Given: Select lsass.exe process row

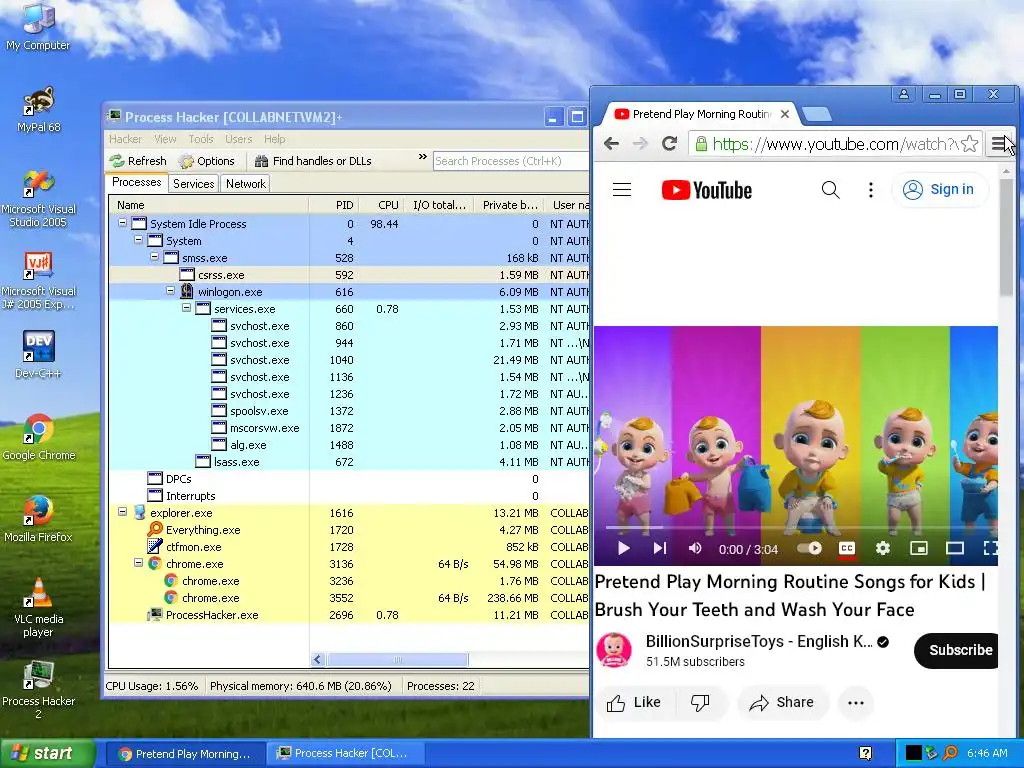Looking at the screenshot, I should click(x=349, y=462).
